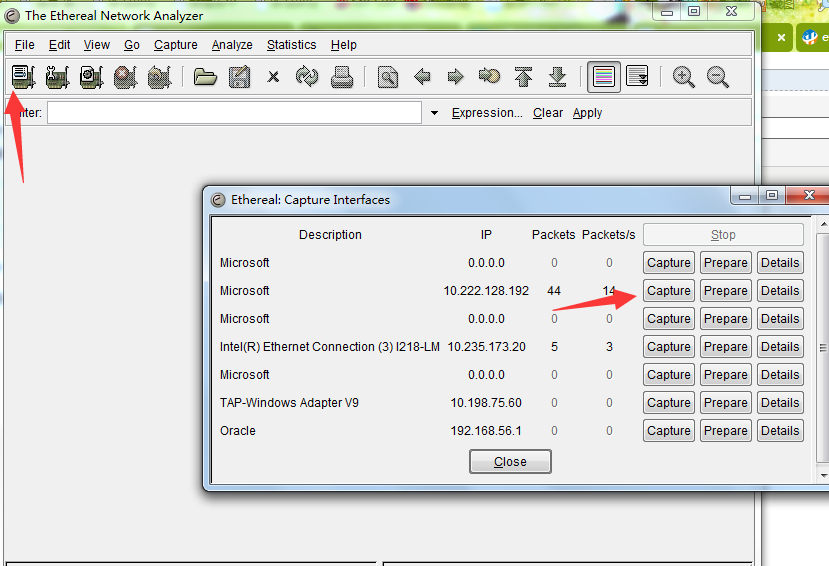Prepare capture for Oracle interface

[725, 431]
